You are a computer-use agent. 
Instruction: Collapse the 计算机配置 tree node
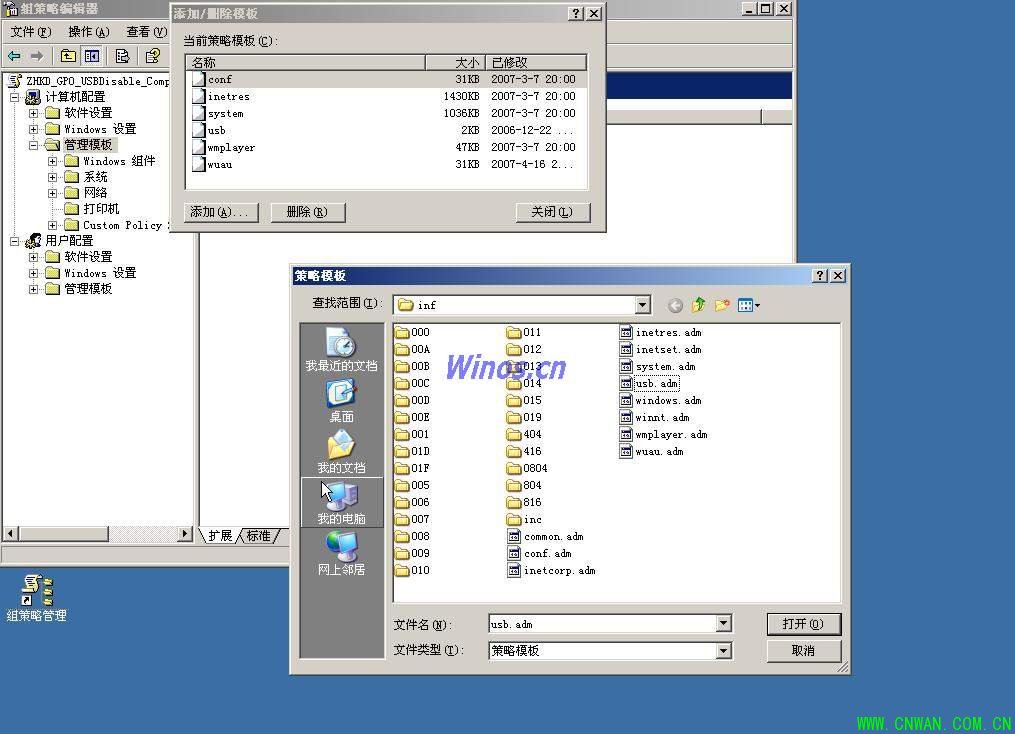pyautogui.click(x=15, y=97)
